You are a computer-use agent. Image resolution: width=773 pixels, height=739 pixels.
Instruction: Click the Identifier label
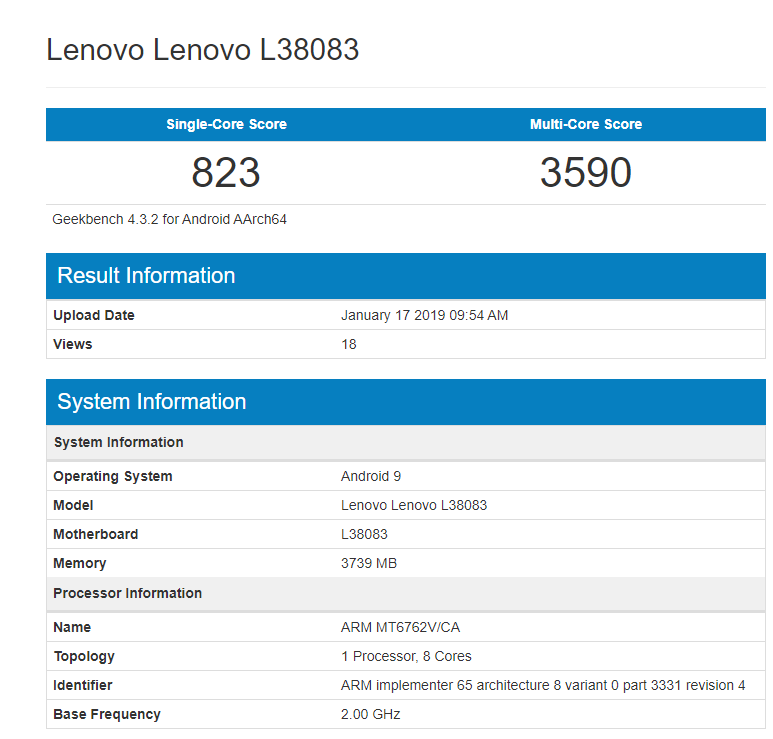click(83, 685)
